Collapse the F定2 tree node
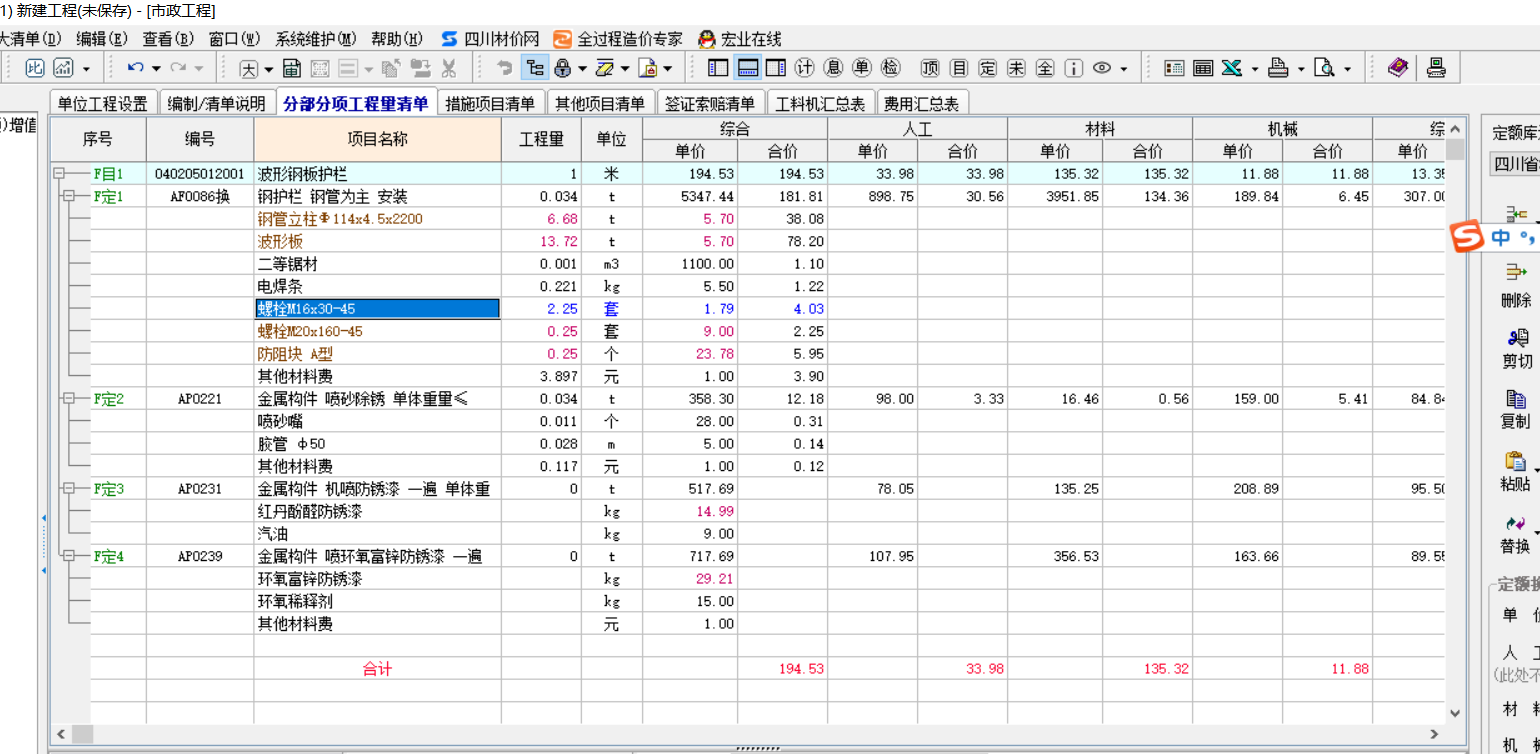The height and width of the screenshot is (754, 1540). [69, 399]
